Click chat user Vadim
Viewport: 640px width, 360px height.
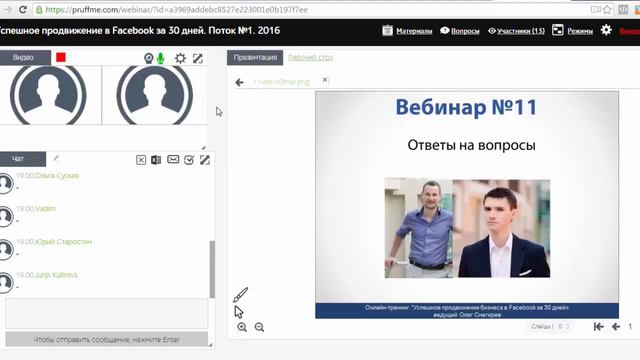tap(45, 209)
